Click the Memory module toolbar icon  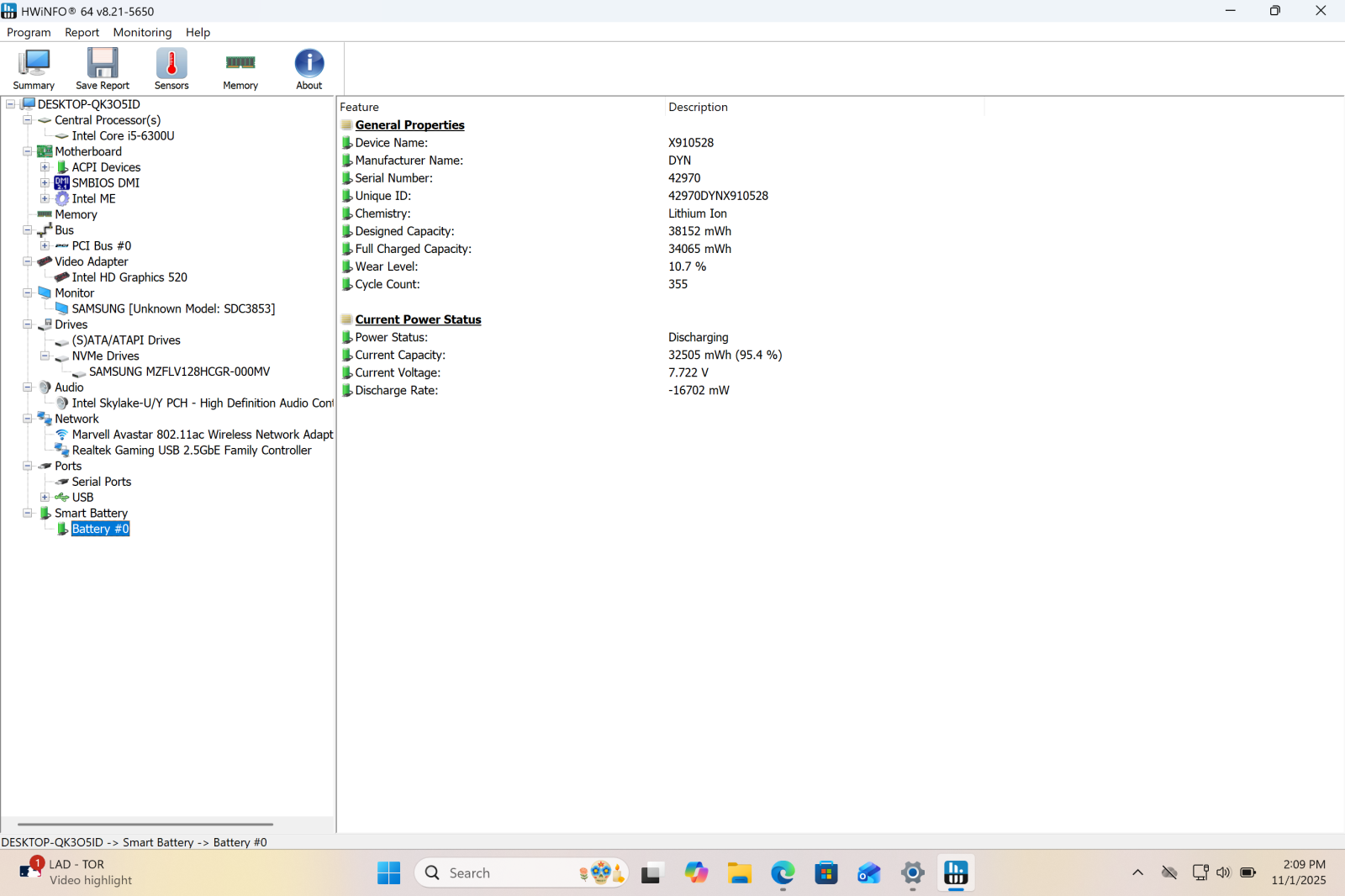[240, 69]
